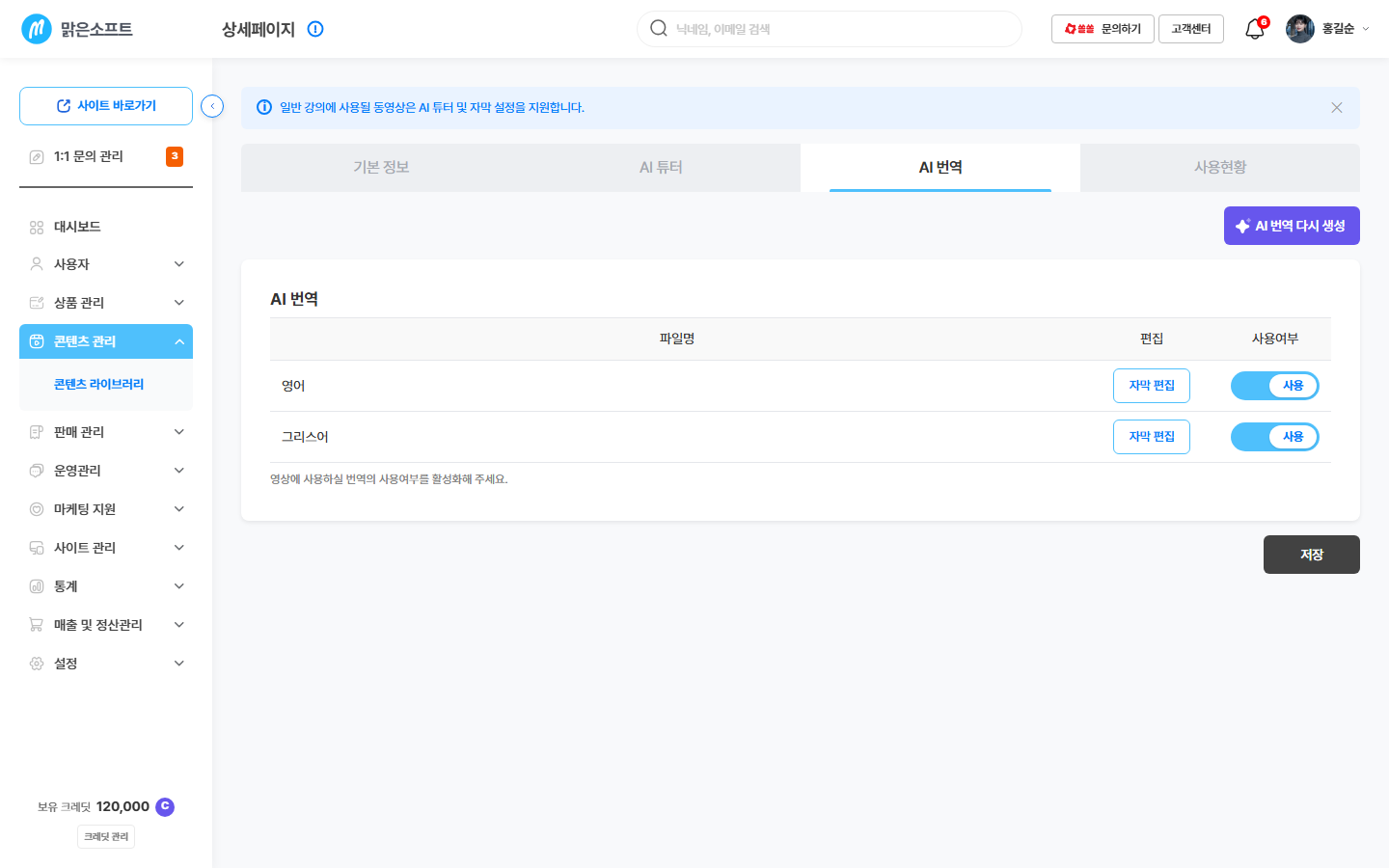
Task: Click the 설정 gear icon
Action: click(x=37, y=664)
